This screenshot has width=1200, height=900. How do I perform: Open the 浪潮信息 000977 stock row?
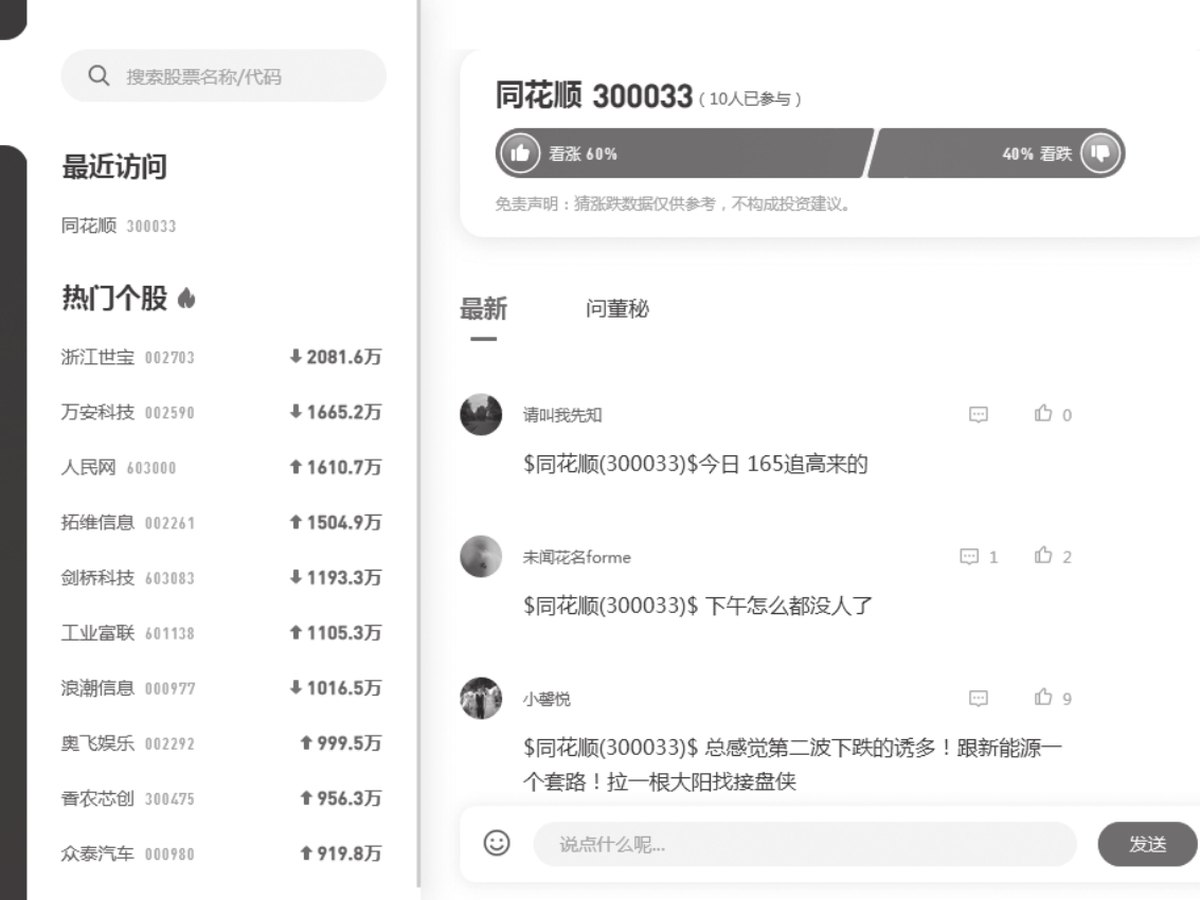221,688
